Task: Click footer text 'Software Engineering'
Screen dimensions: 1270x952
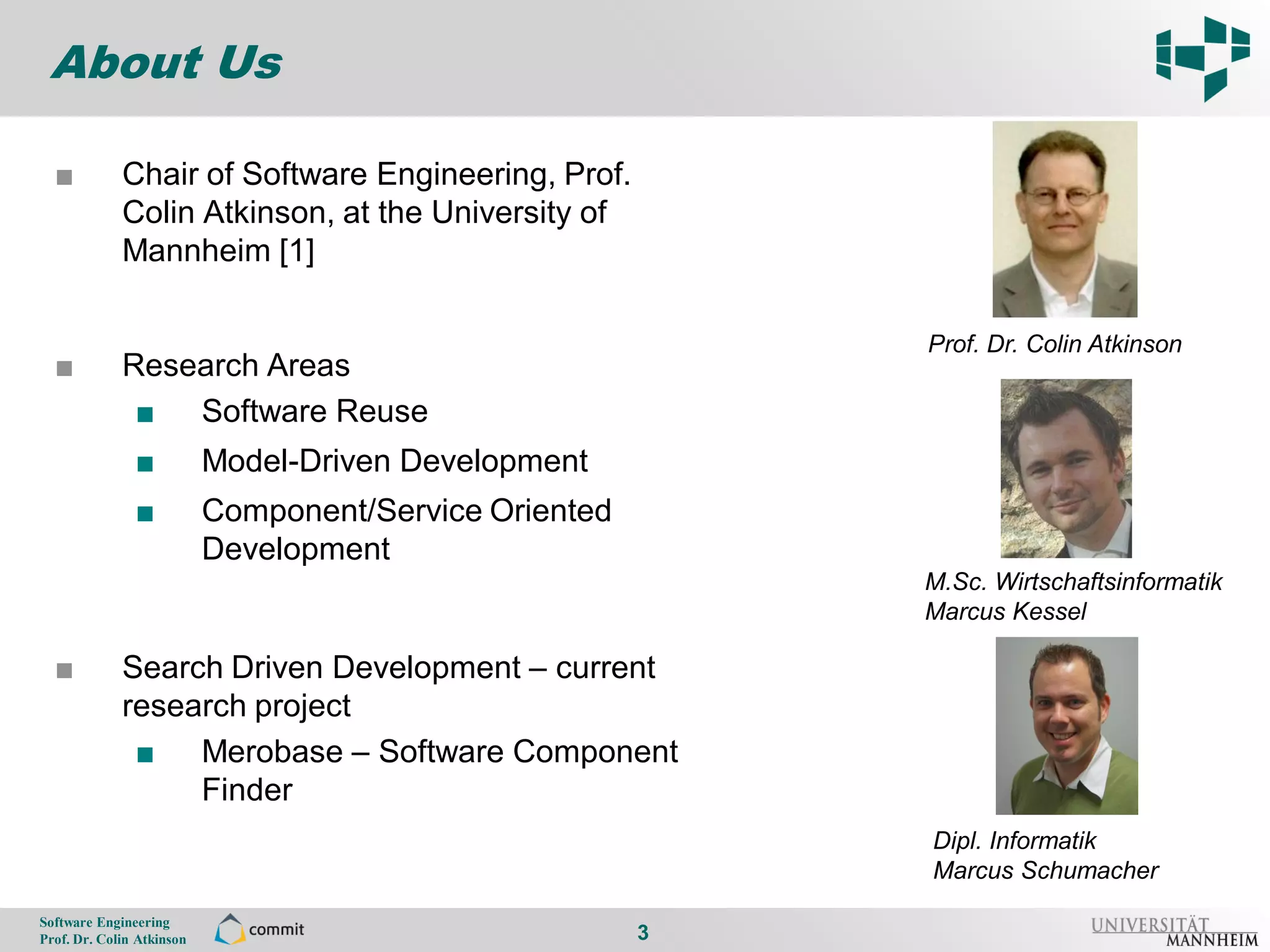Action: 104,922
